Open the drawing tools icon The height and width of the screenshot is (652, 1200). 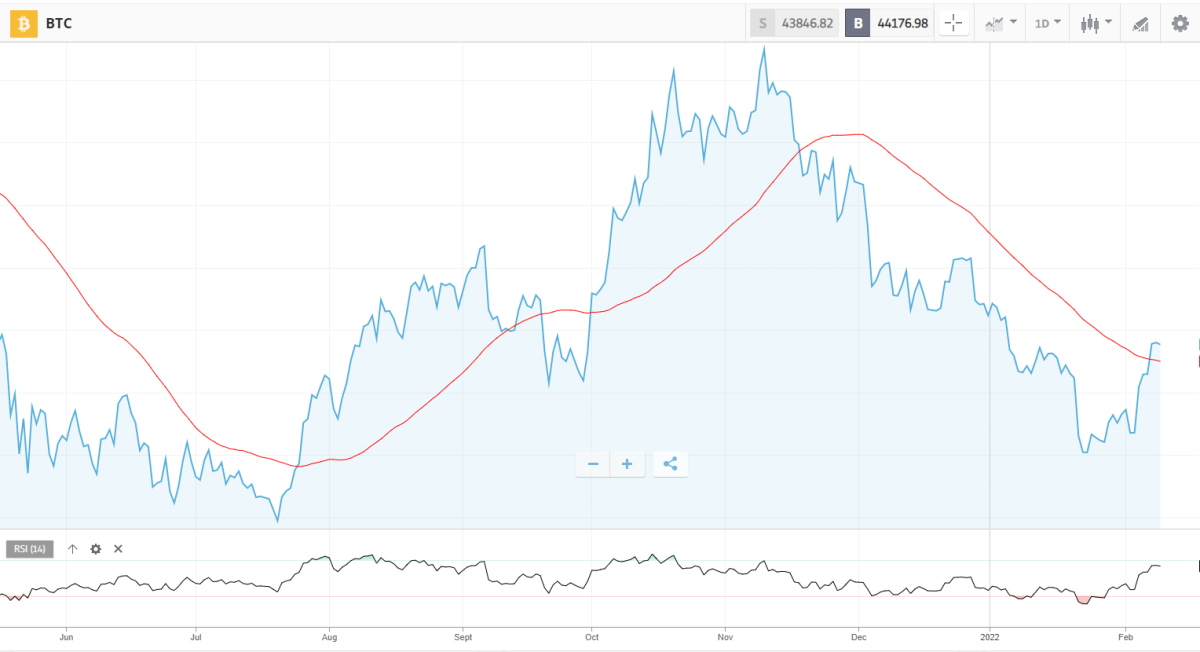[x=1140, y=23]
